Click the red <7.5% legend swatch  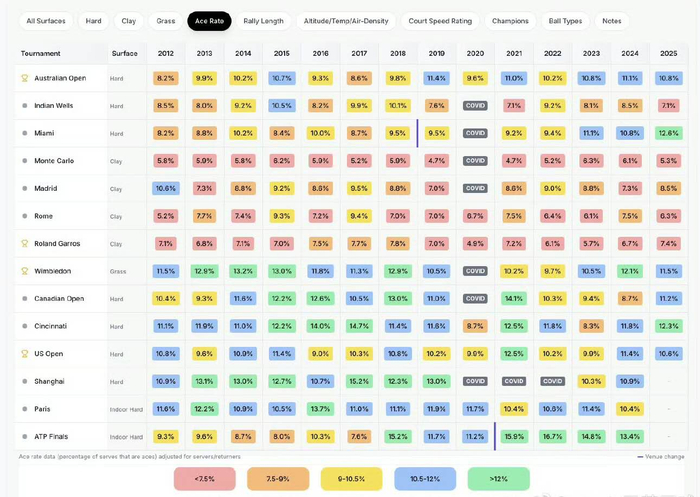pos(204,479)
